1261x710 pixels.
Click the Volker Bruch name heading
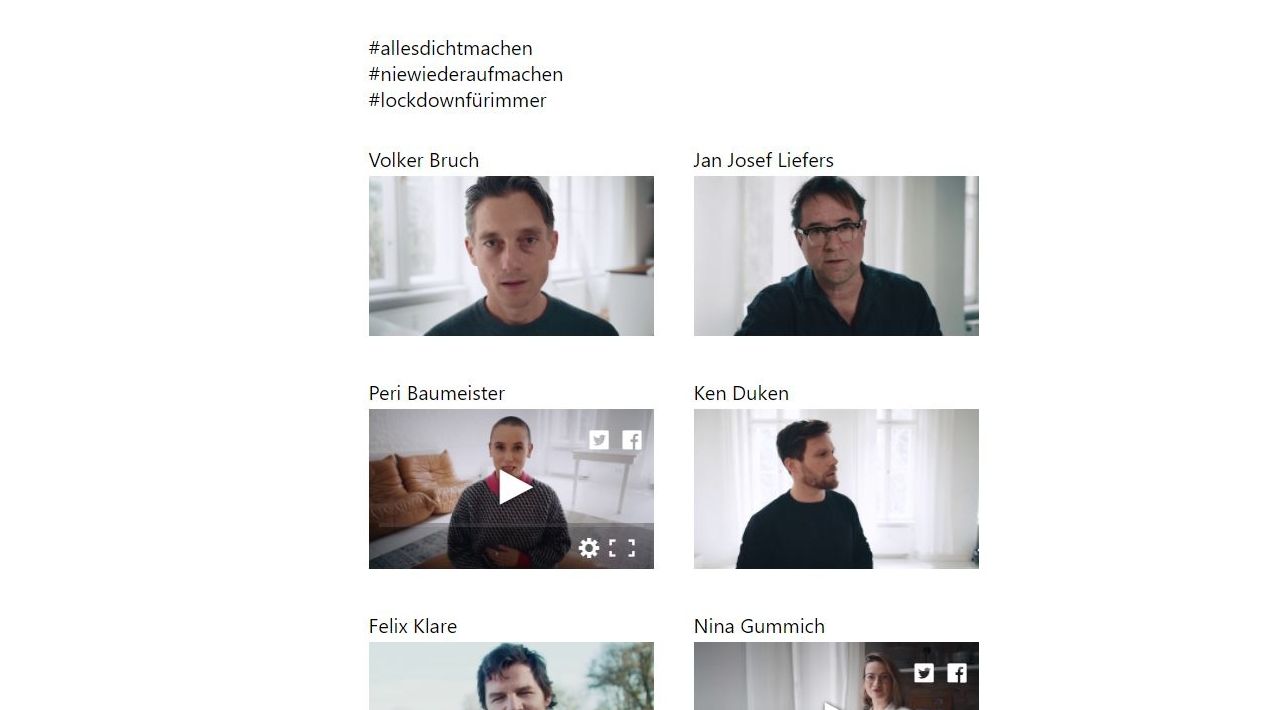click(424, 160)
